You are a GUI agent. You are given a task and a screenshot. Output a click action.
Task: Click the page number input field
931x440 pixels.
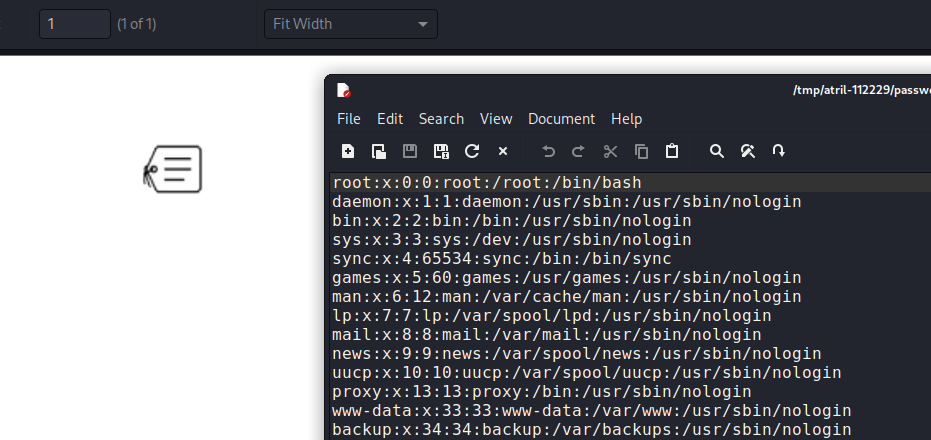[75, 23]
